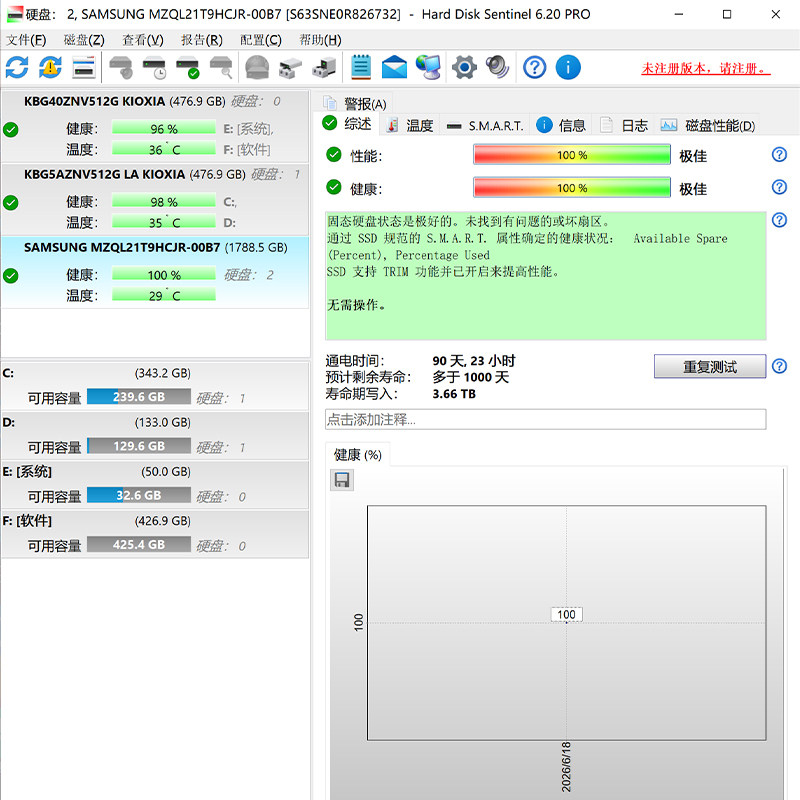Click help icon beside 重复测试 button
Screen dimensions: 800x800
coord(779,366)
